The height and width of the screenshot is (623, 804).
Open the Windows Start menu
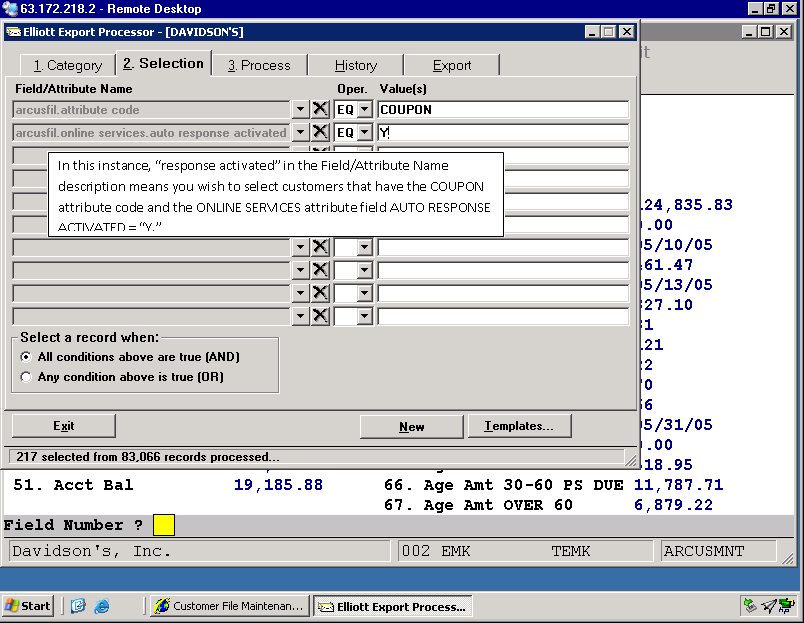(28, 606)
